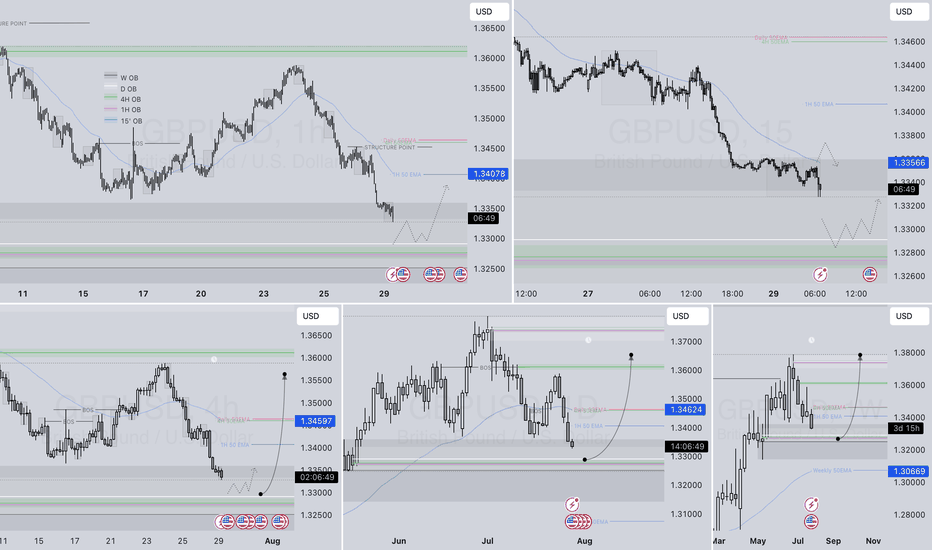Image resolution: width=932 pixels, height=550 pixels.
Task: Open lightning news icon on daily chart
Action: [x=572, y=505]
